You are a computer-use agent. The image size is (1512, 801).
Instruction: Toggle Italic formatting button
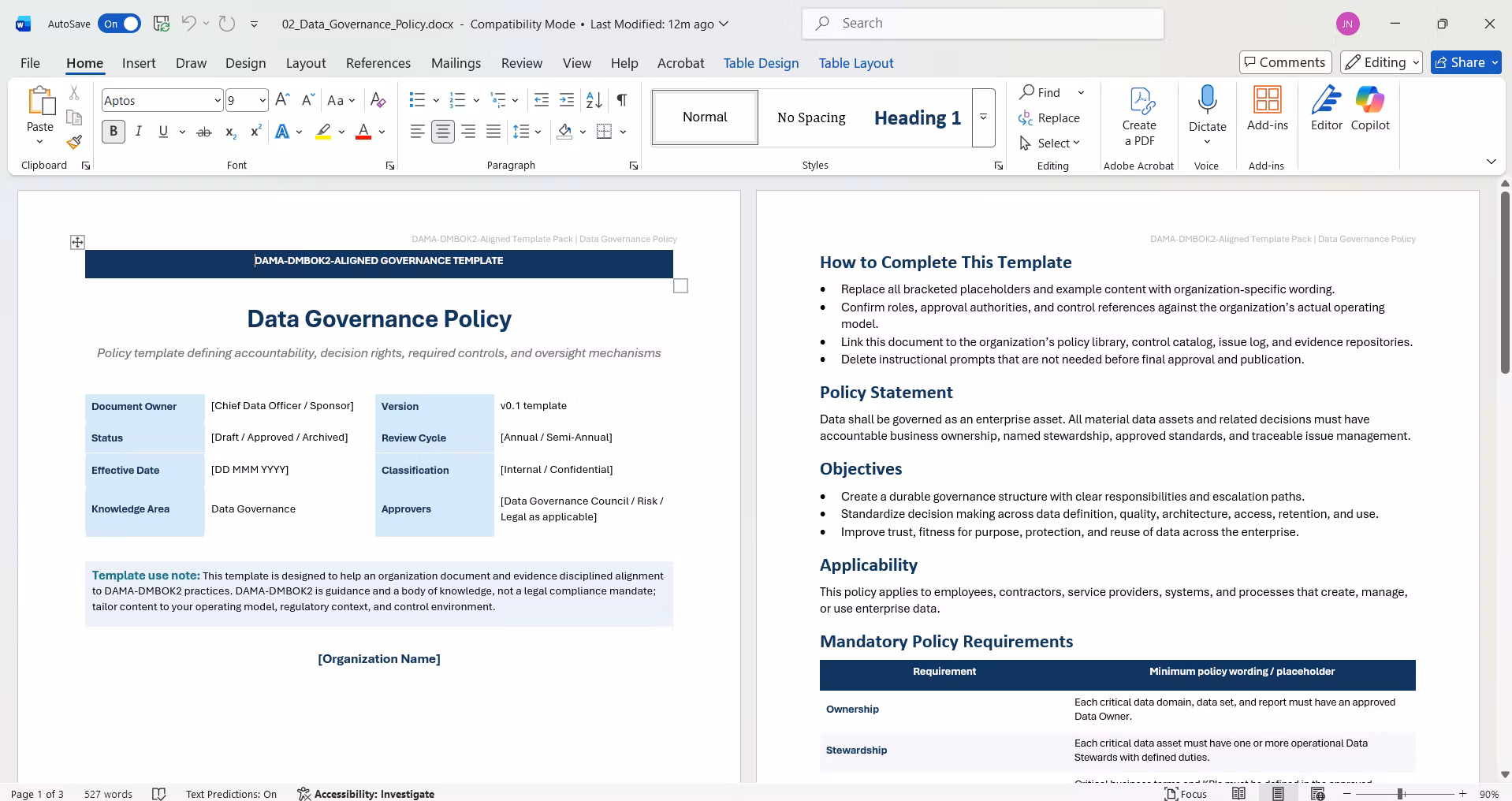pyautogui.click(x=139, y=132)
